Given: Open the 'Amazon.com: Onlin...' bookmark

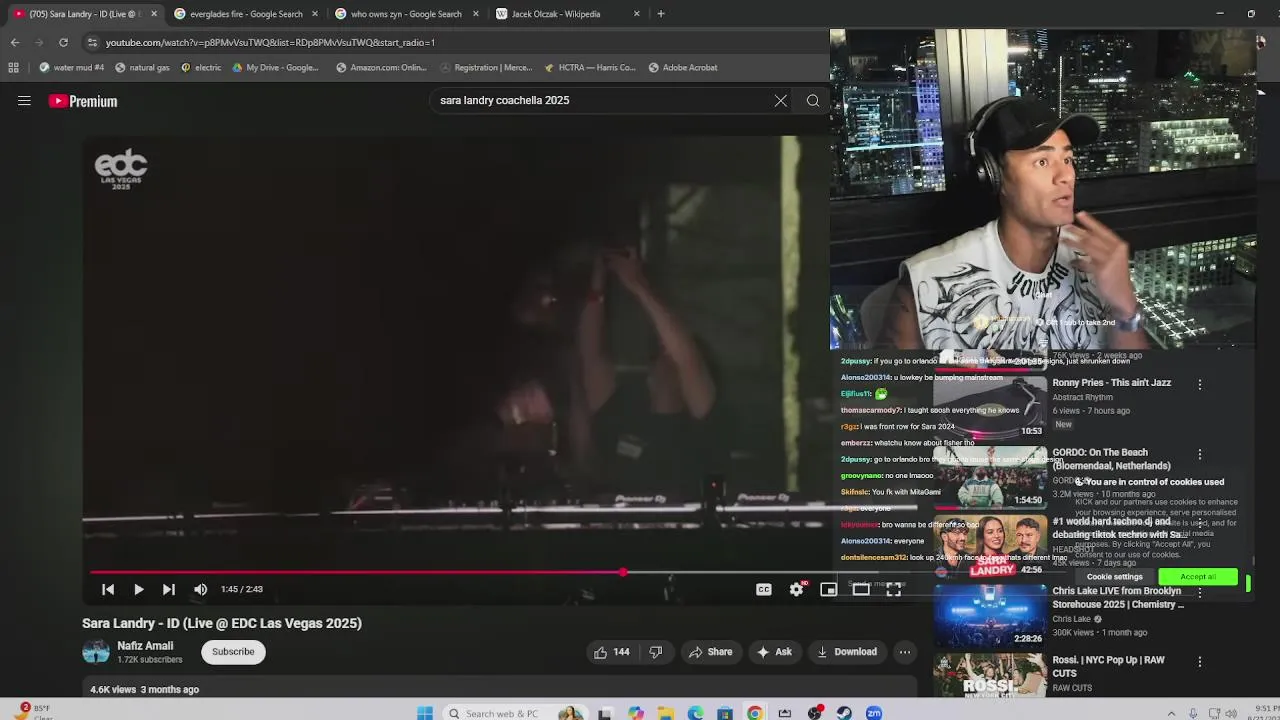Looking at the screenshot, I should point(381,68).
